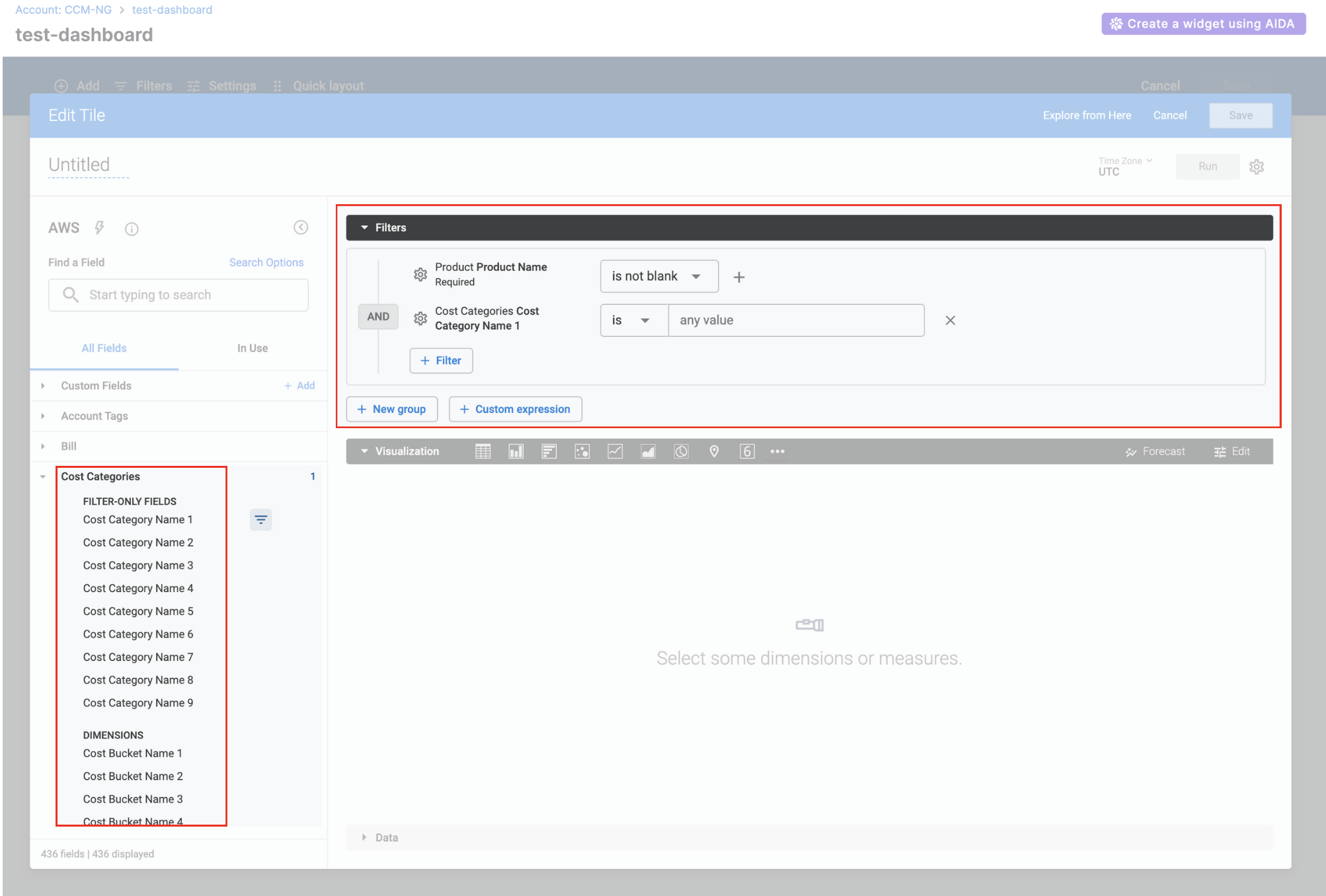Select the single value visualization
1326x896 pixels.
[x=747, y=451]
